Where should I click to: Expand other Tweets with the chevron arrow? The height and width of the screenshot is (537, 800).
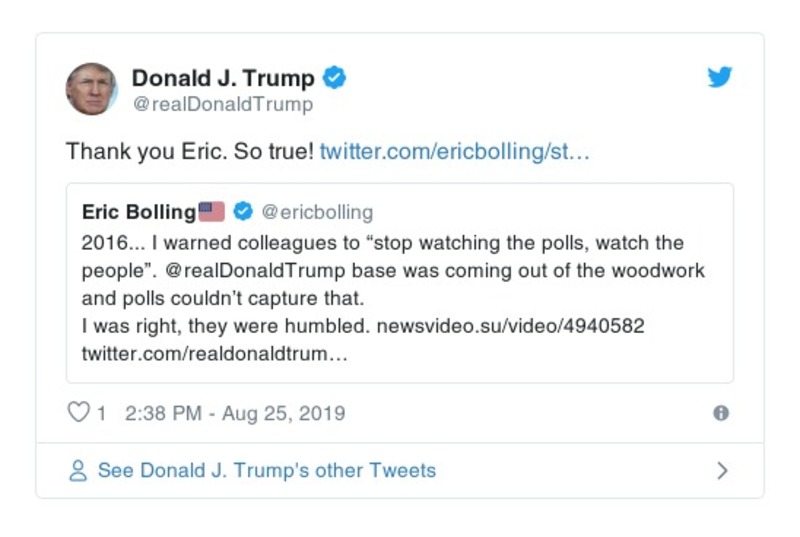click(722, 471)
